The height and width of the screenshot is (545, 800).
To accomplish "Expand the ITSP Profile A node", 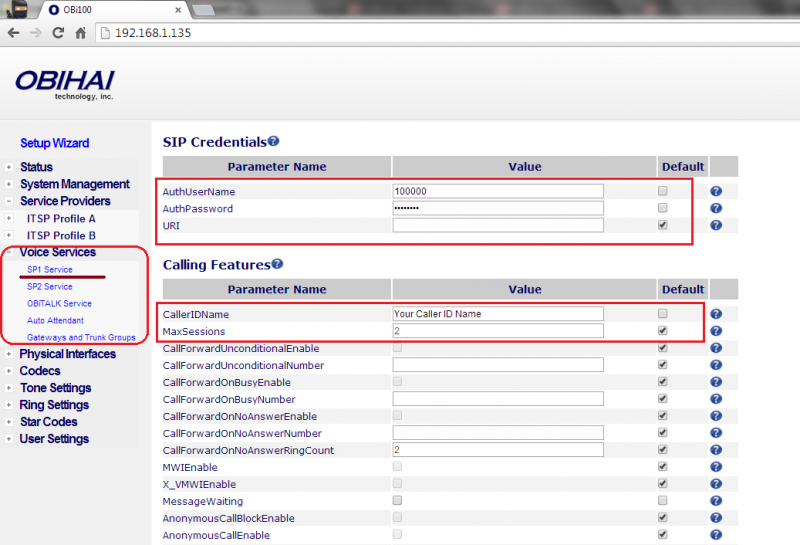I will [9, 218].
